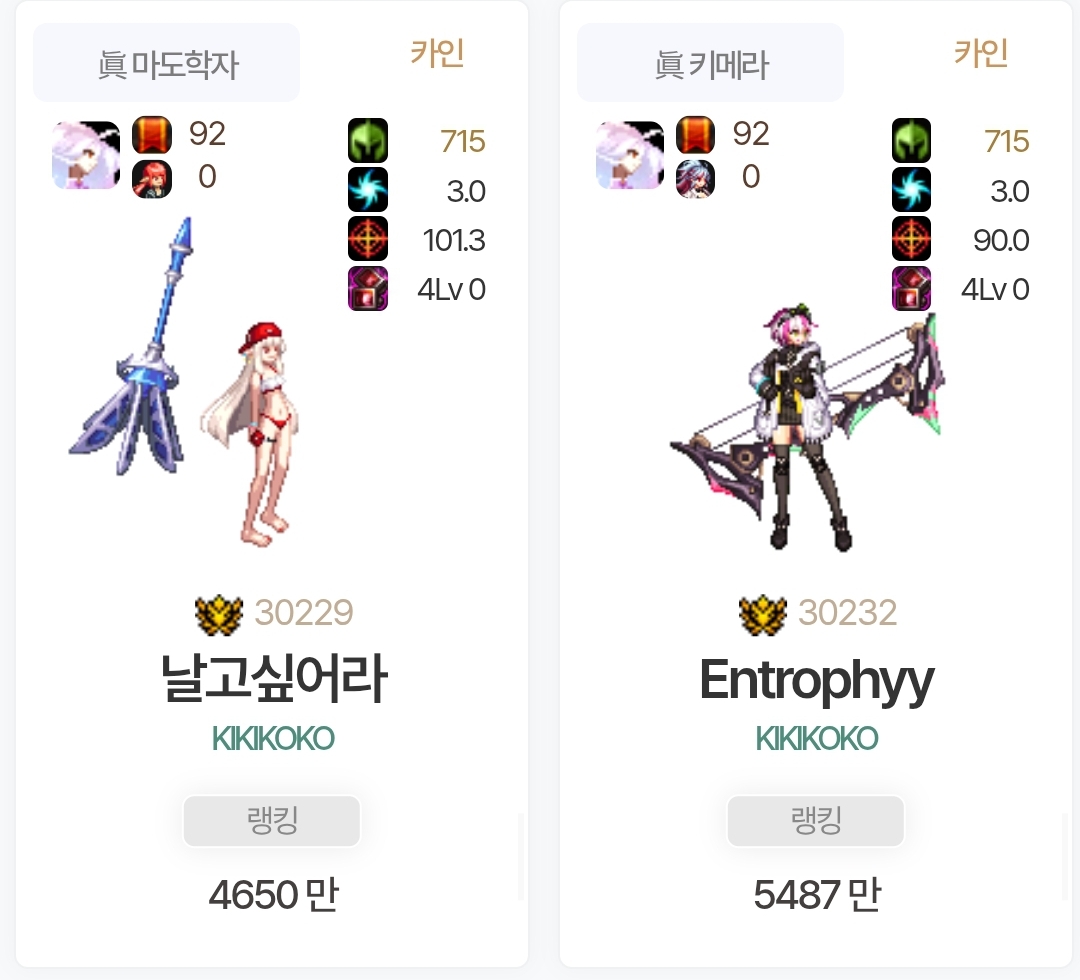
Task: Open the KIKIKOKO link under Entrophyy
Action: [817, 739]
